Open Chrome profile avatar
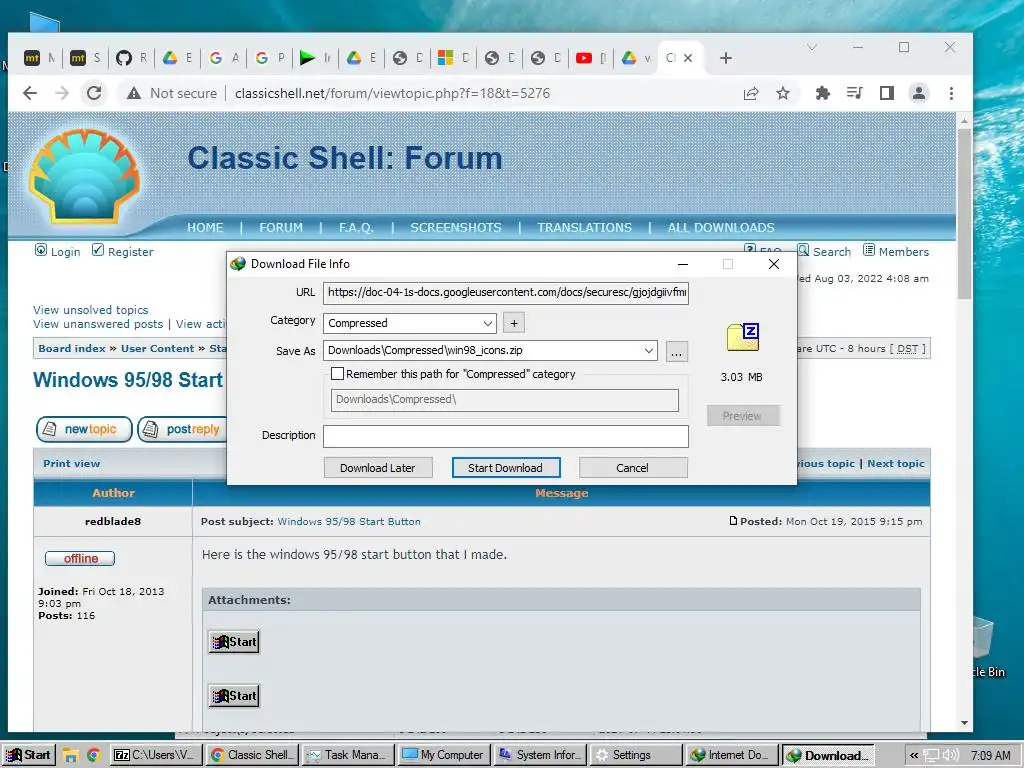This screenshot has width=1024, height=768. [x=919, y=93]
